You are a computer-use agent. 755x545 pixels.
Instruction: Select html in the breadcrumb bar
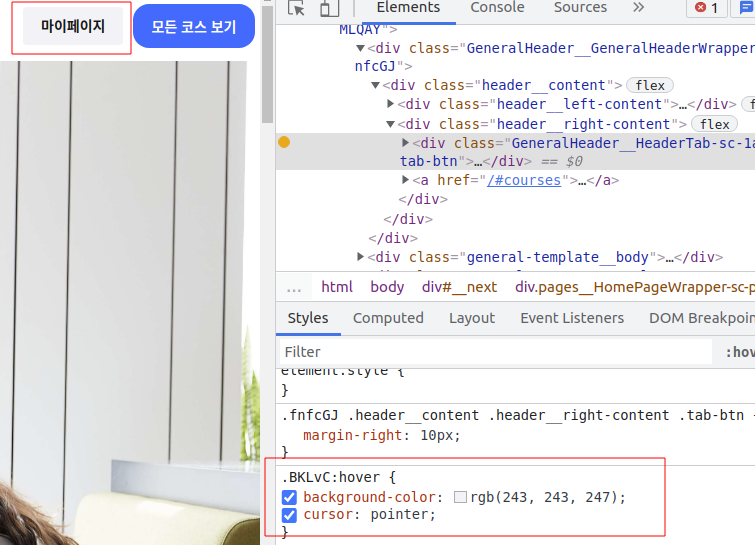(x=337, y=287)
